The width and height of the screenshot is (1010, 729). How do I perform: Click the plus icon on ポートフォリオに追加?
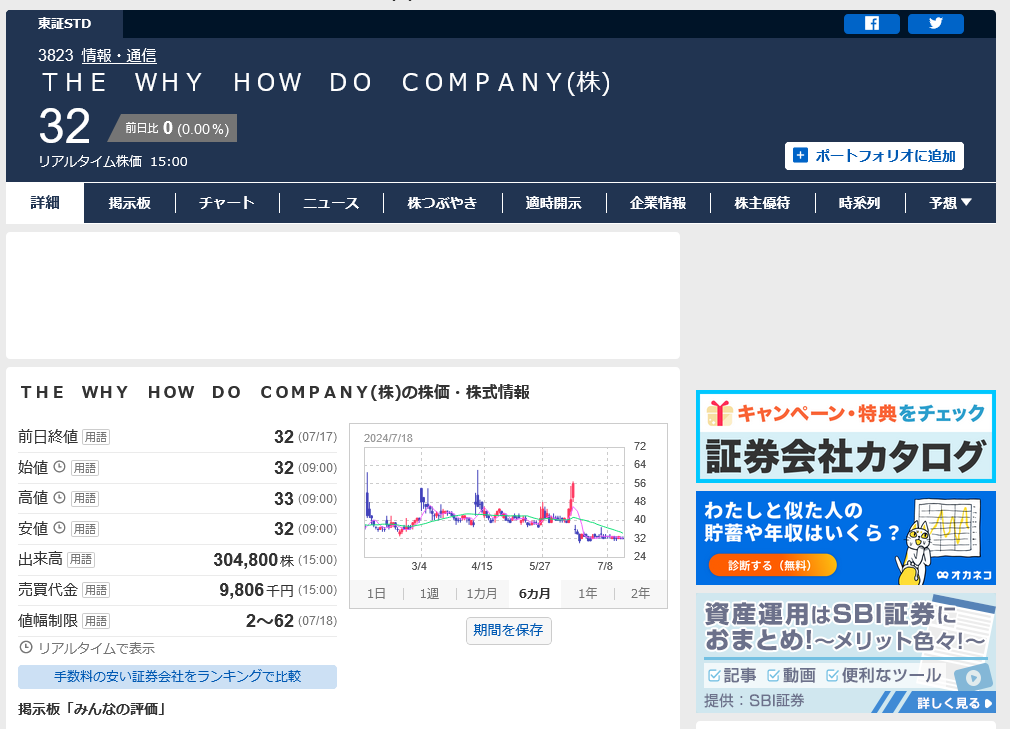click(x=799, y=155)
